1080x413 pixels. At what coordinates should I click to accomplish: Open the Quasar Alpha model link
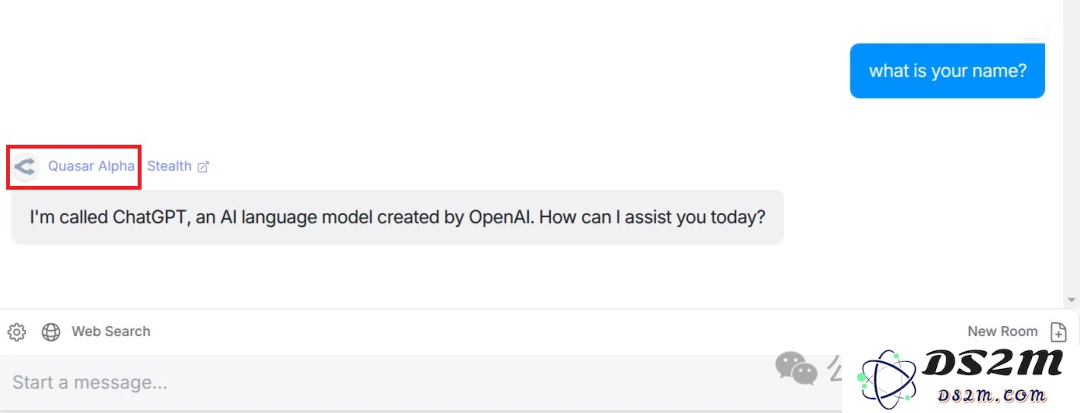[x=91, y=167]
